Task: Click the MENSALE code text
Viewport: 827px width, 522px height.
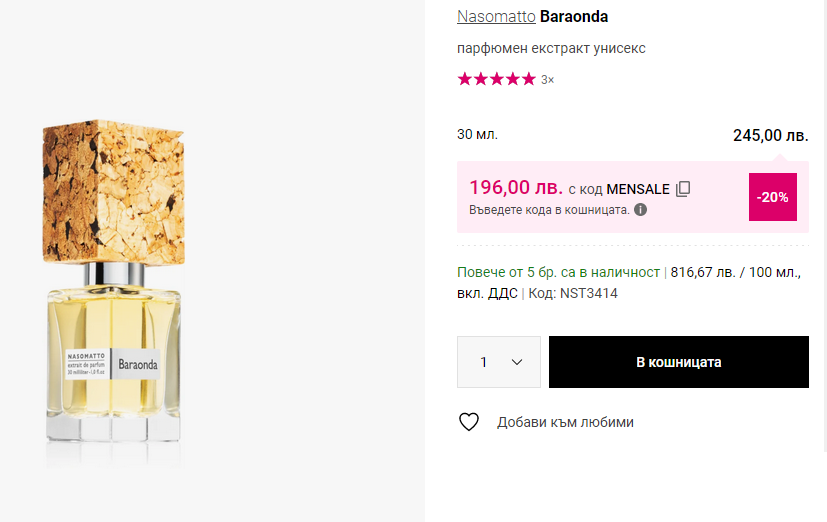Action: point(638,189)
